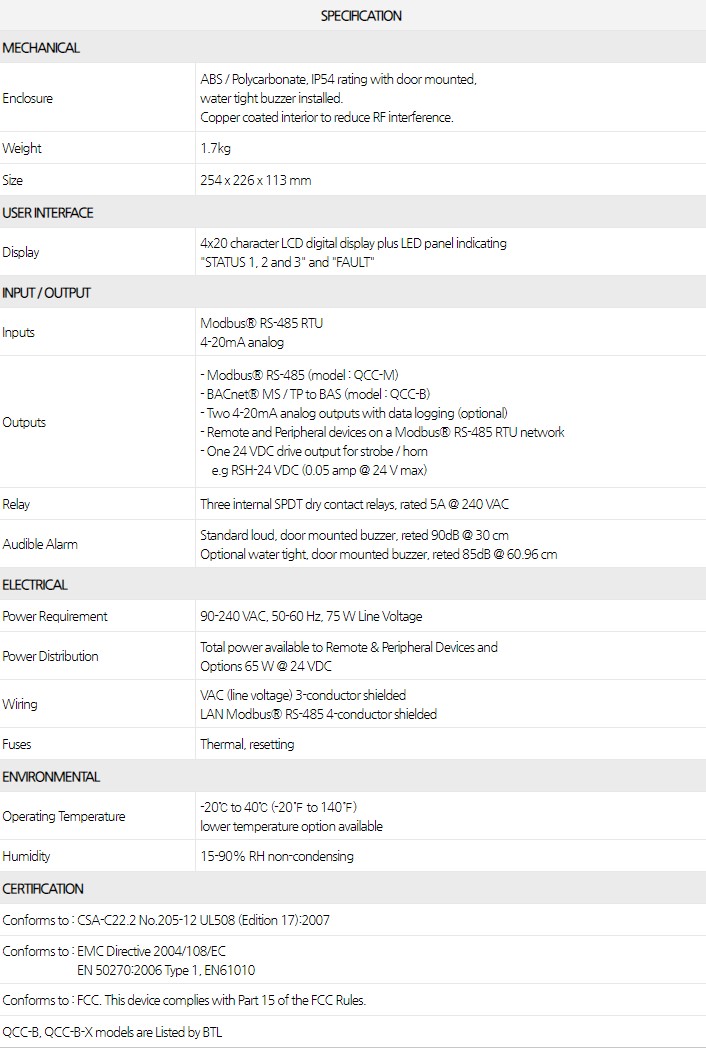
Task: Click the Fuses value Thermal, resetting
Action: (247, 744)
